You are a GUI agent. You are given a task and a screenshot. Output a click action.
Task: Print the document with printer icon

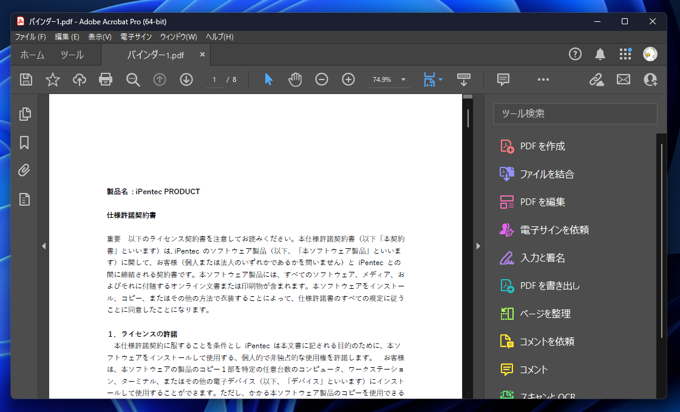(x=106, y=80)
